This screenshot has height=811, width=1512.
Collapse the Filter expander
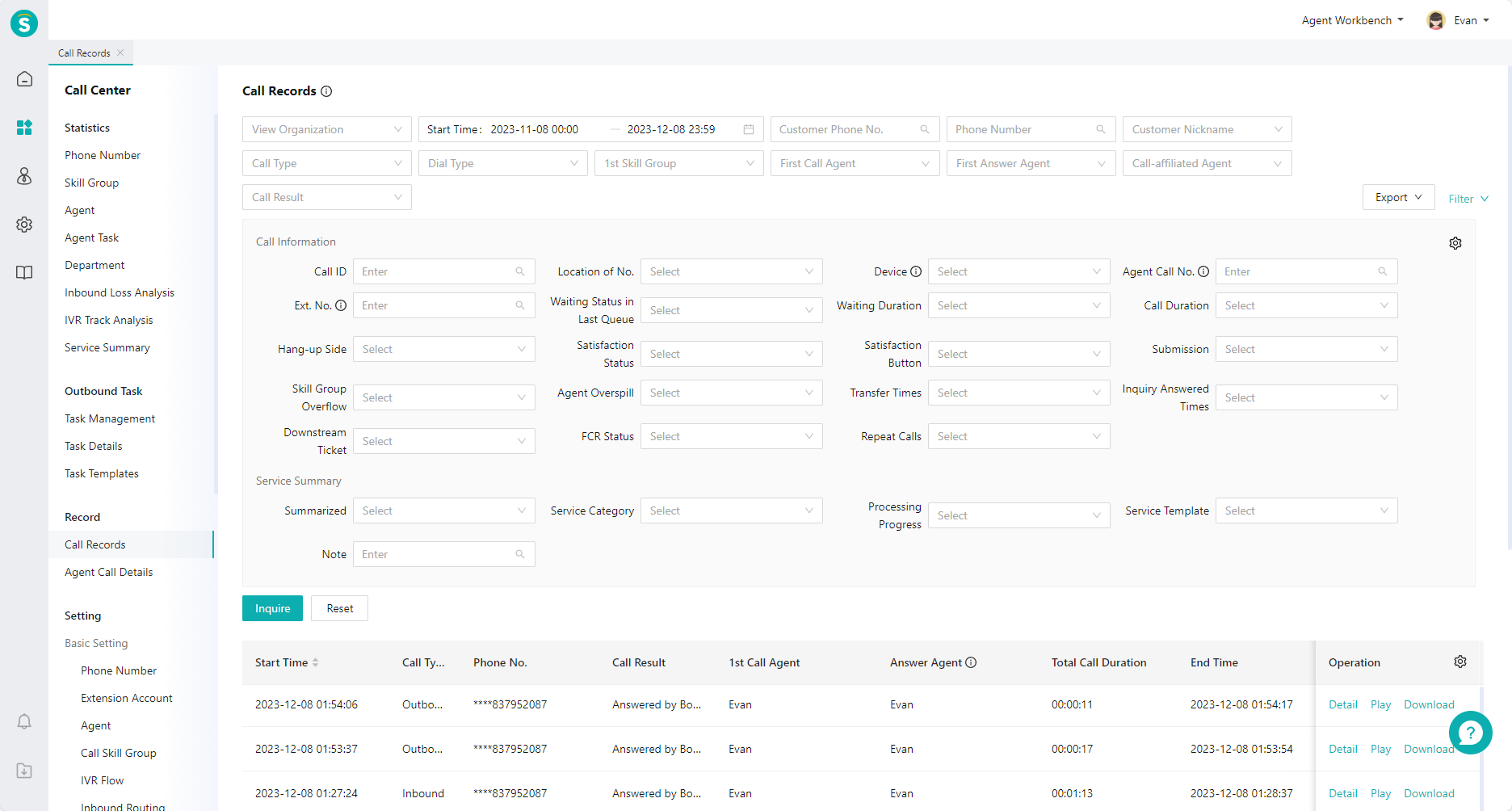pos(1468,199)
